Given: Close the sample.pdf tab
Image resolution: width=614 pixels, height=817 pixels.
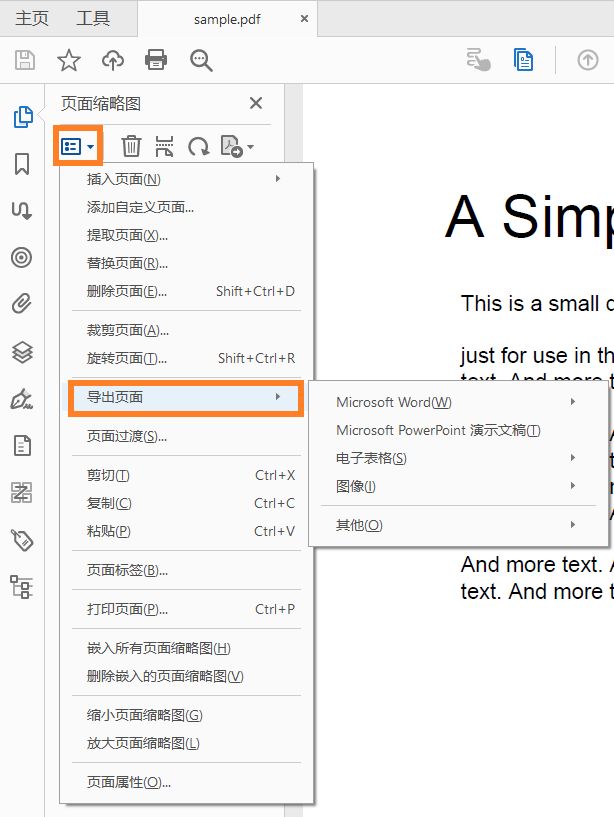Looking at the screenshot, I should click(x=304, y=19).
